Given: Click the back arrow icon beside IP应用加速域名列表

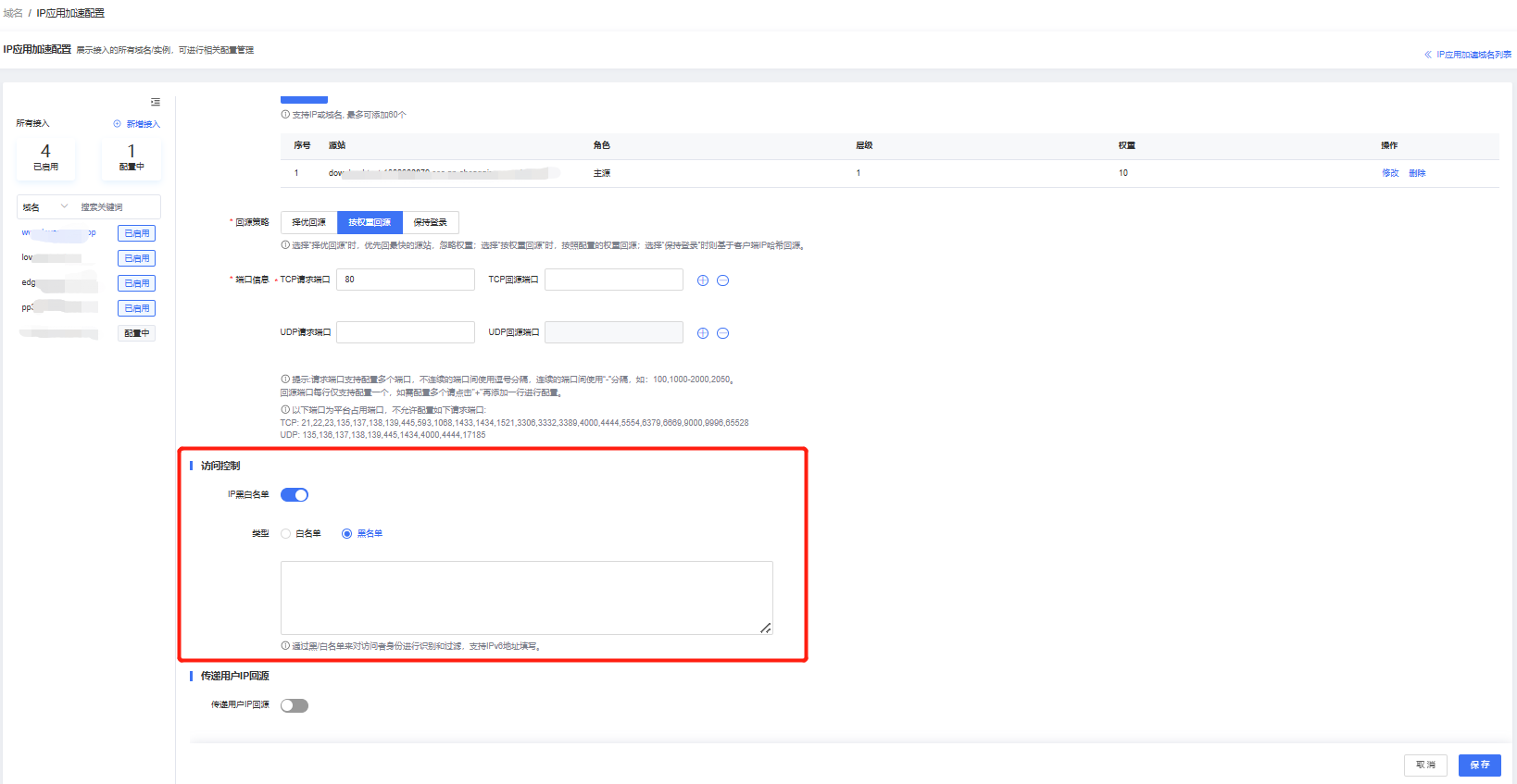Looking at the screenshot, I should click(1428, 55).
